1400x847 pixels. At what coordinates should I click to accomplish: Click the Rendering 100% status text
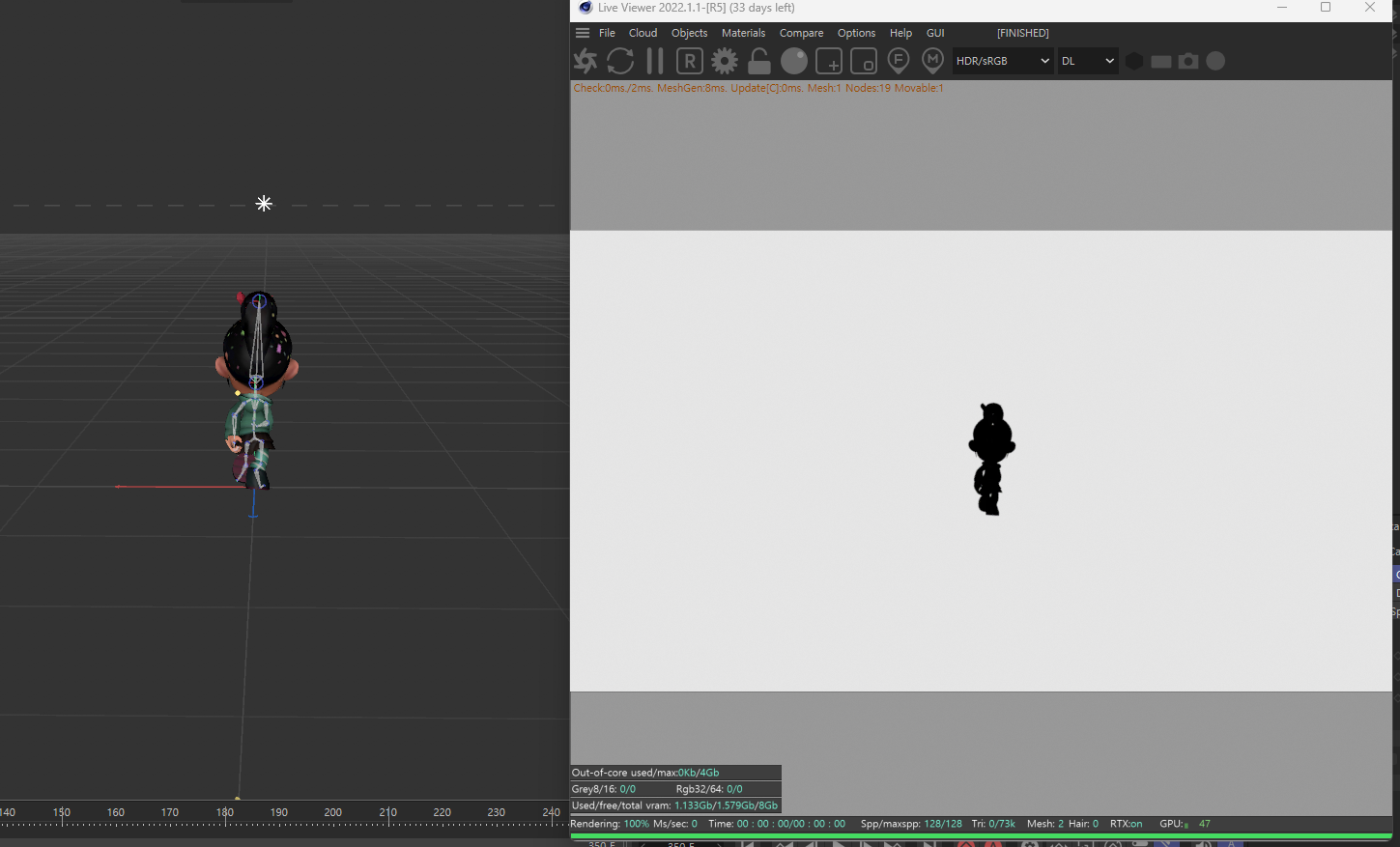point(610,824)
